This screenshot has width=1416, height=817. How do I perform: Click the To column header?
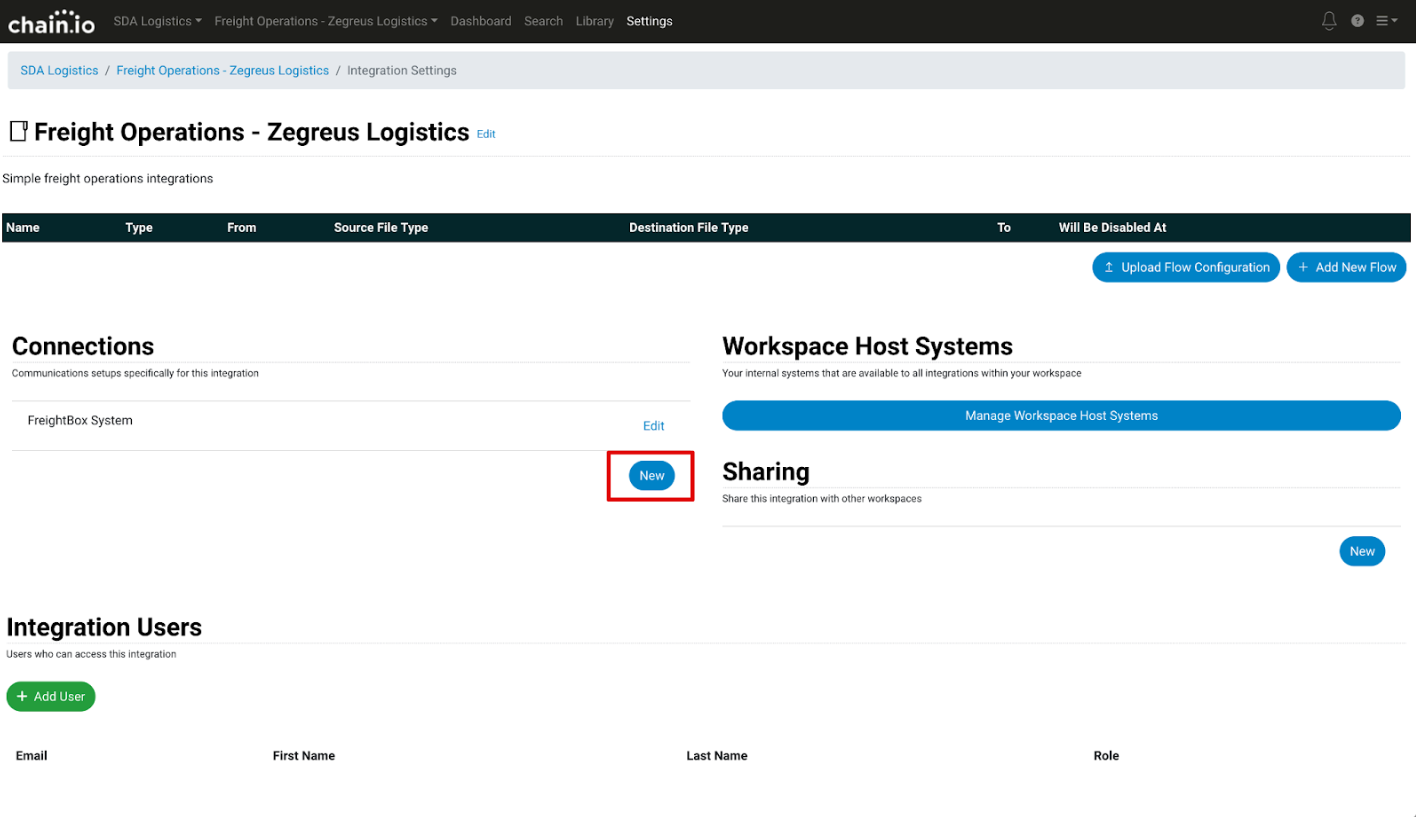(1004, 228)
